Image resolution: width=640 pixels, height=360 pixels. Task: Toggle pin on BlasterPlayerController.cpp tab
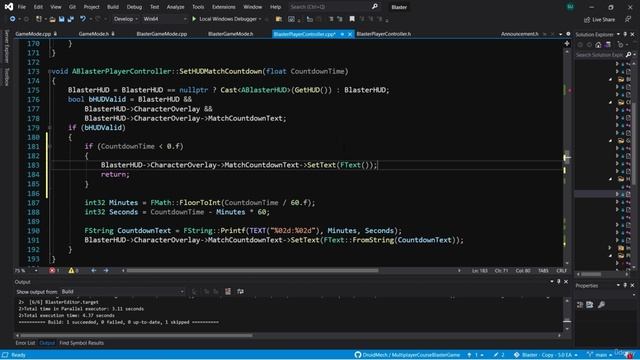(x=342, y=34)
